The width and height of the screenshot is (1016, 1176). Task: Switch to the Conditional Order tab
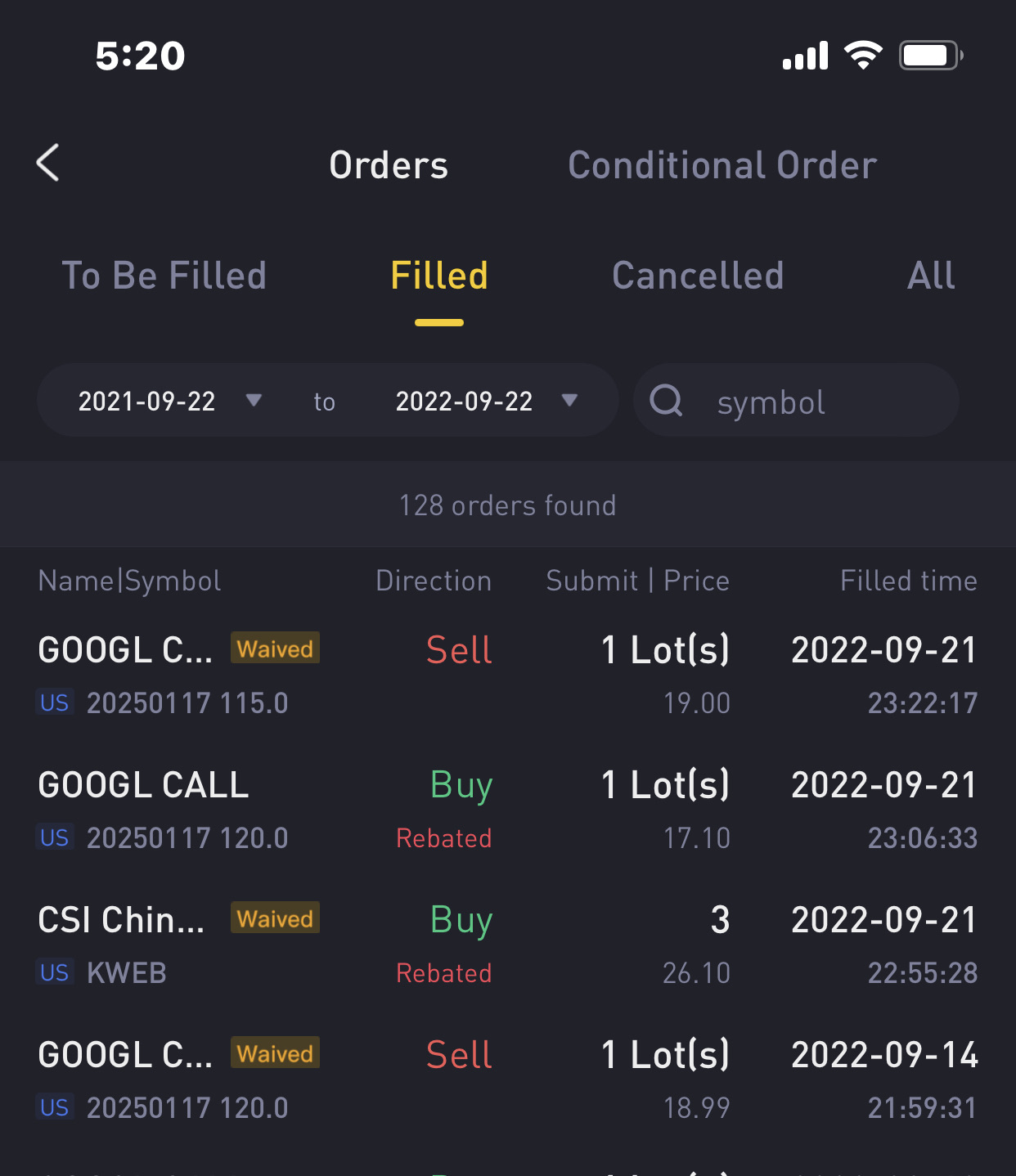click(x=722, y=165)
